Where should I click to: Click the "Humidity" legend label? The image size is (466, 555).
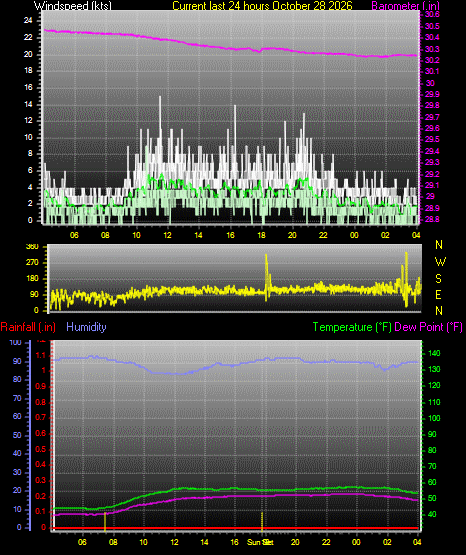tap(86, 327)
